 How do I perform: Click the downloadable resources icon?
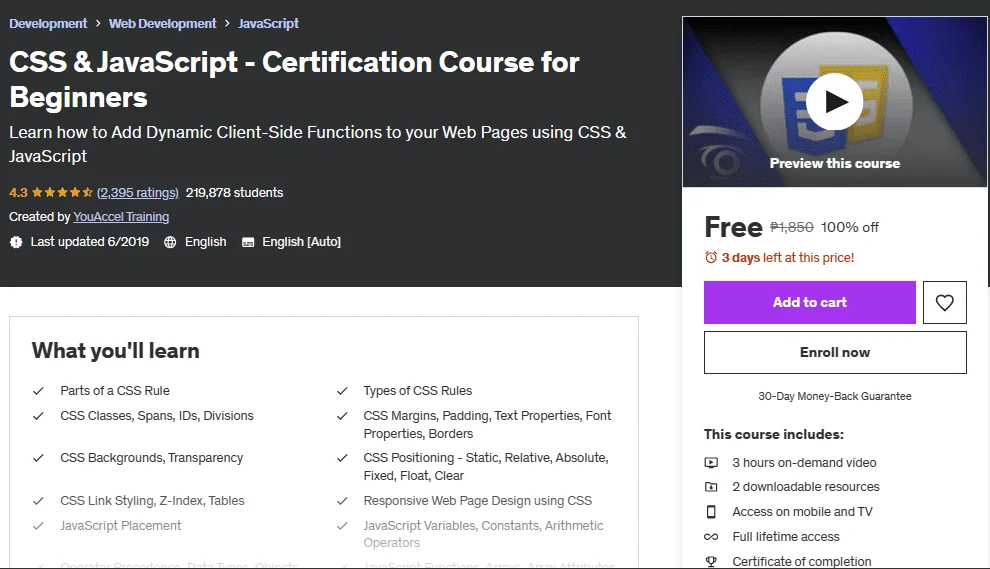tap(711, 487)
